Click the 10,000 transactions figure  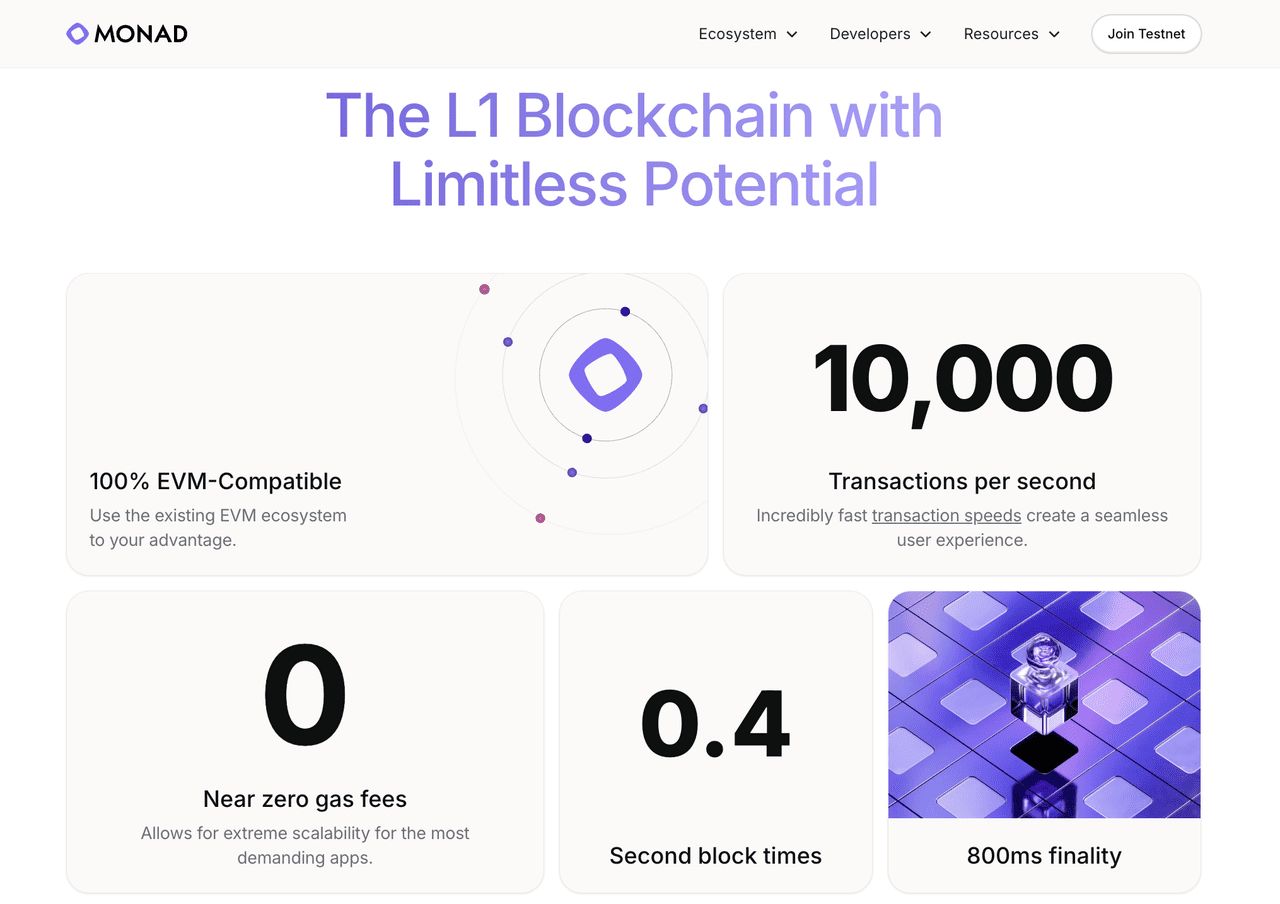[962, 380]
